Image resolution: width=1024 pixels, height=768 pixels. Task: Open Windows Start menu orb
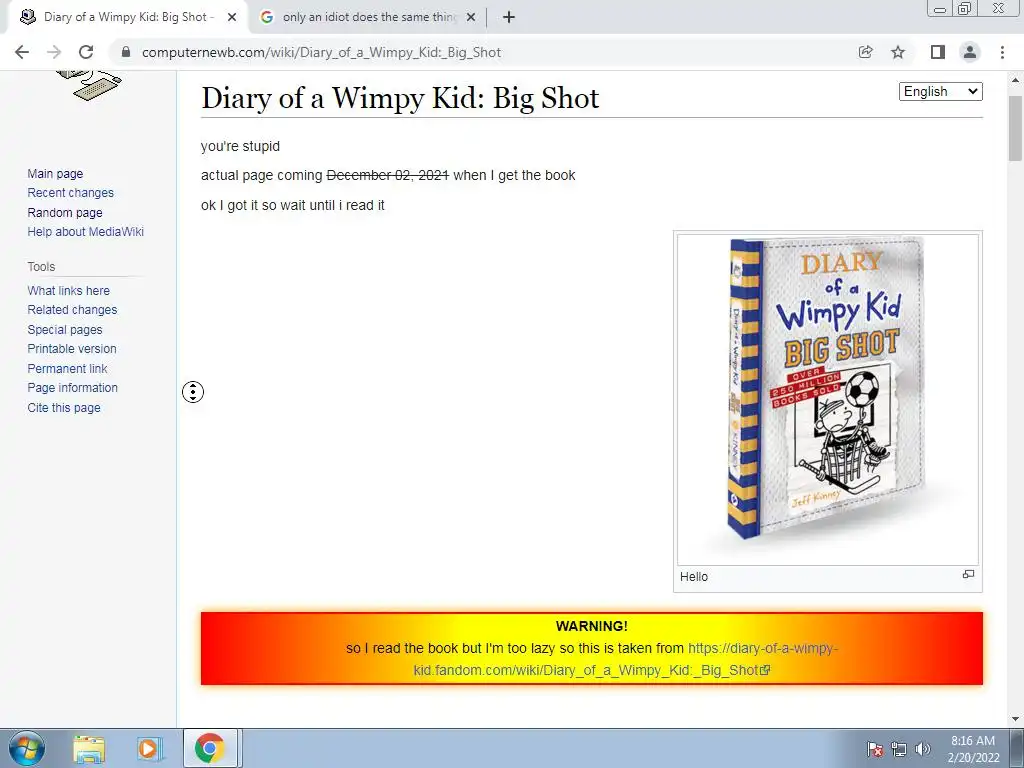tap(27, 748)
